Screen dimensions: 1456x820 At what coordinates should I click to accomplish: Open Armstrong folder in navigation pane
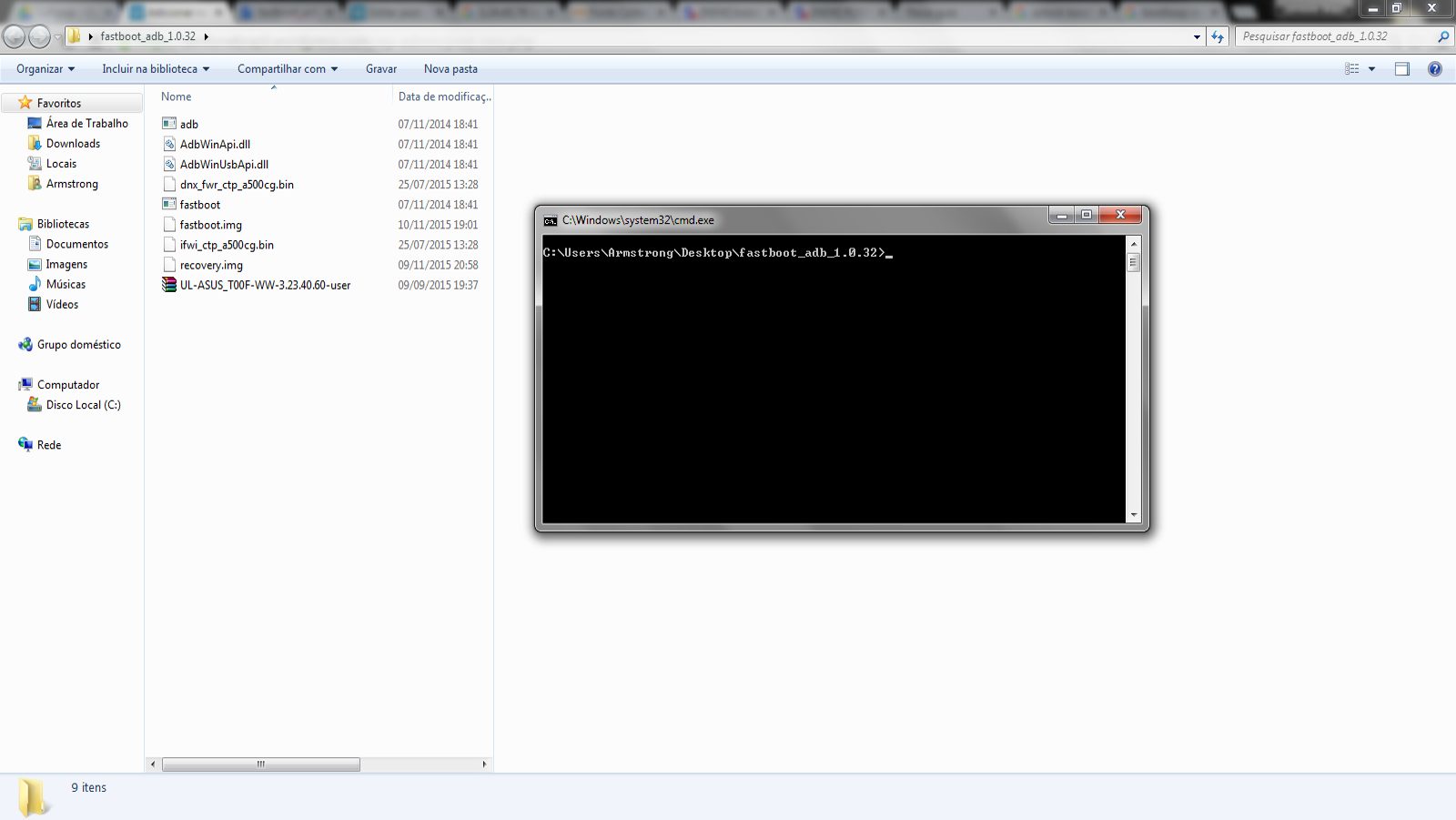point(72,184)
